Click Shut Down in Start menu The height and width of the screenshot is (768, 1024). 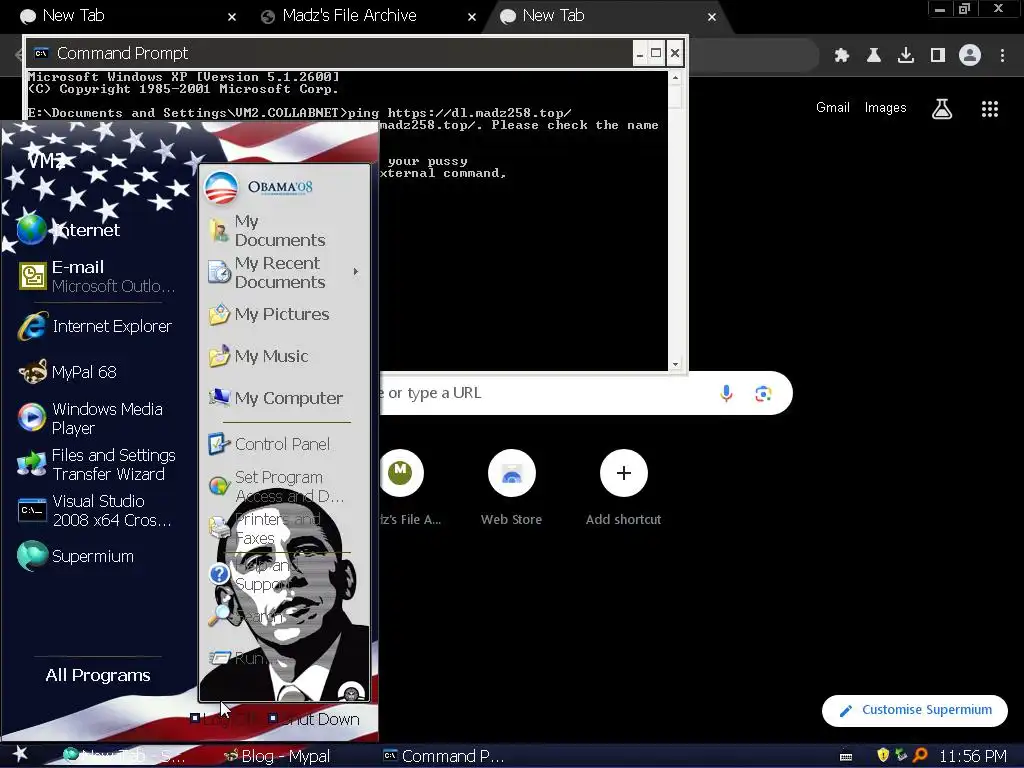pos(313,719)
